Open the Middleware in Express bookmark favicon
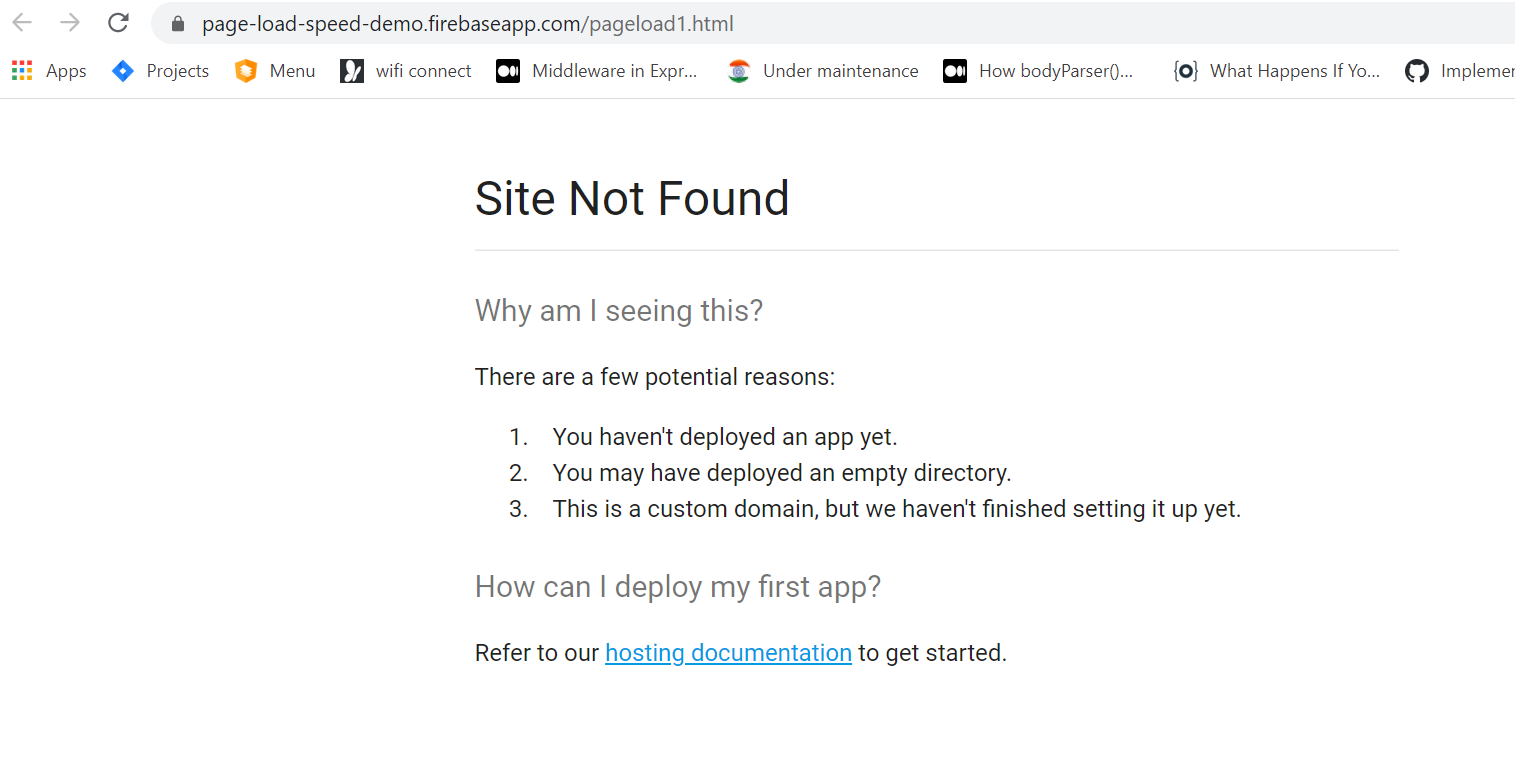The width and height of the screenshot is (1515, 767). coord(508,70)
